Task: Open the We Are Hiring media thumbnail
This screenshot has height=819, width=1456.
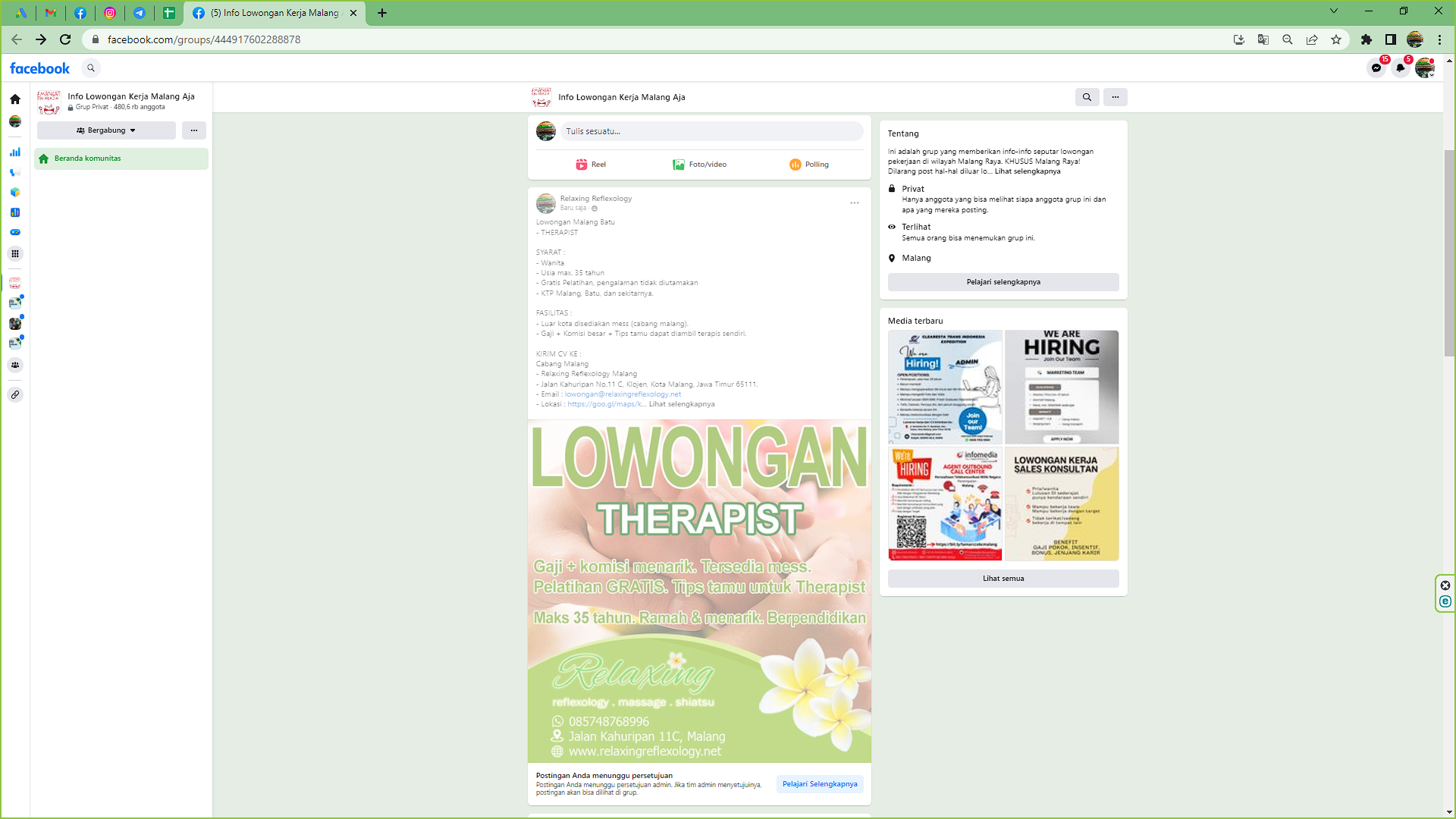Action: pos(1062,387)
